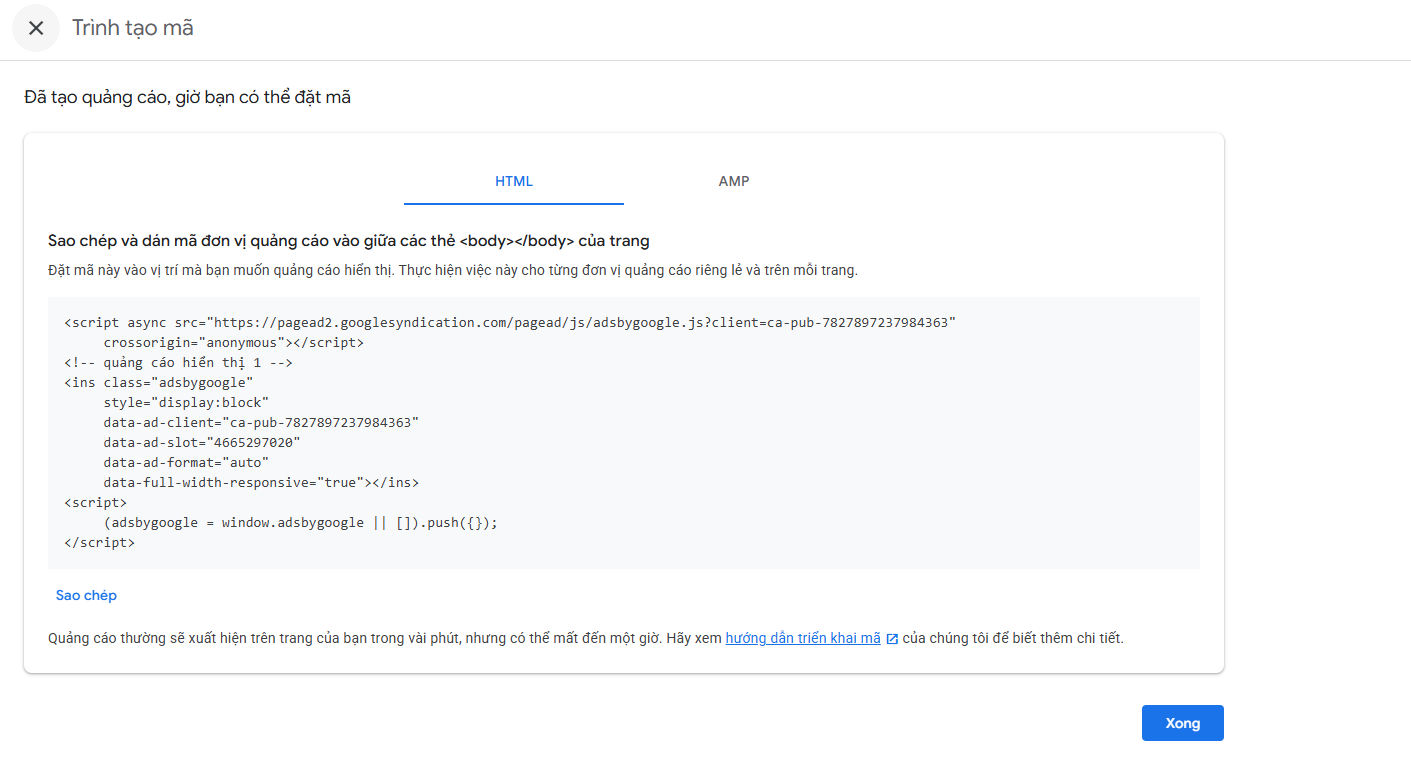Click the closing </script> tag line
The width and height of the screenshot is (1411, 759).
[x=99, y=542]
